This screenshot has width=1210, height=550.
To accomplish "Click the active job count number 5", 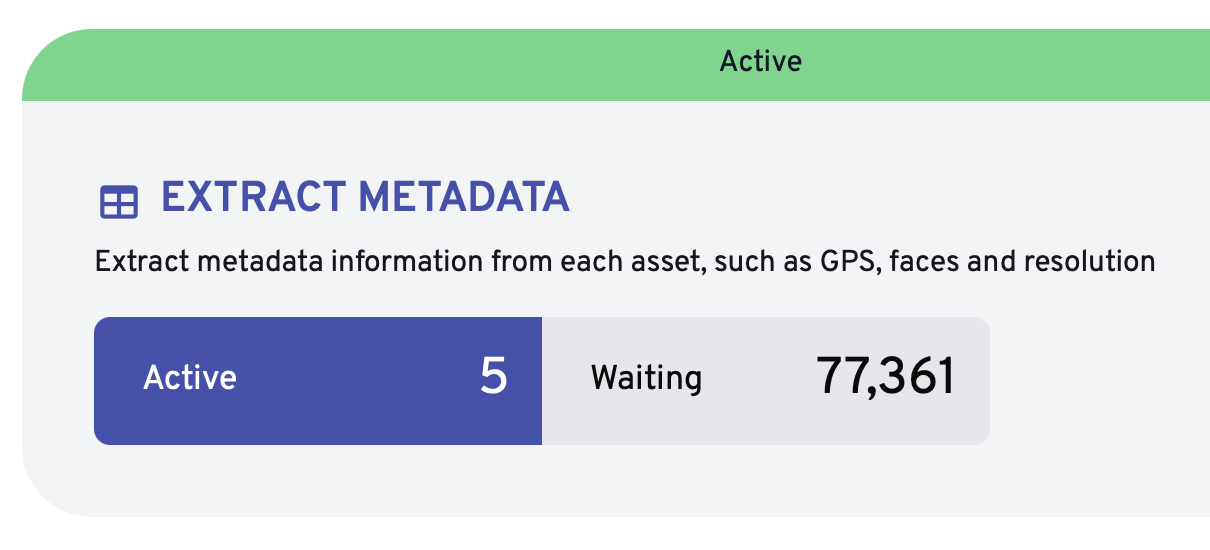I will 493,378.
